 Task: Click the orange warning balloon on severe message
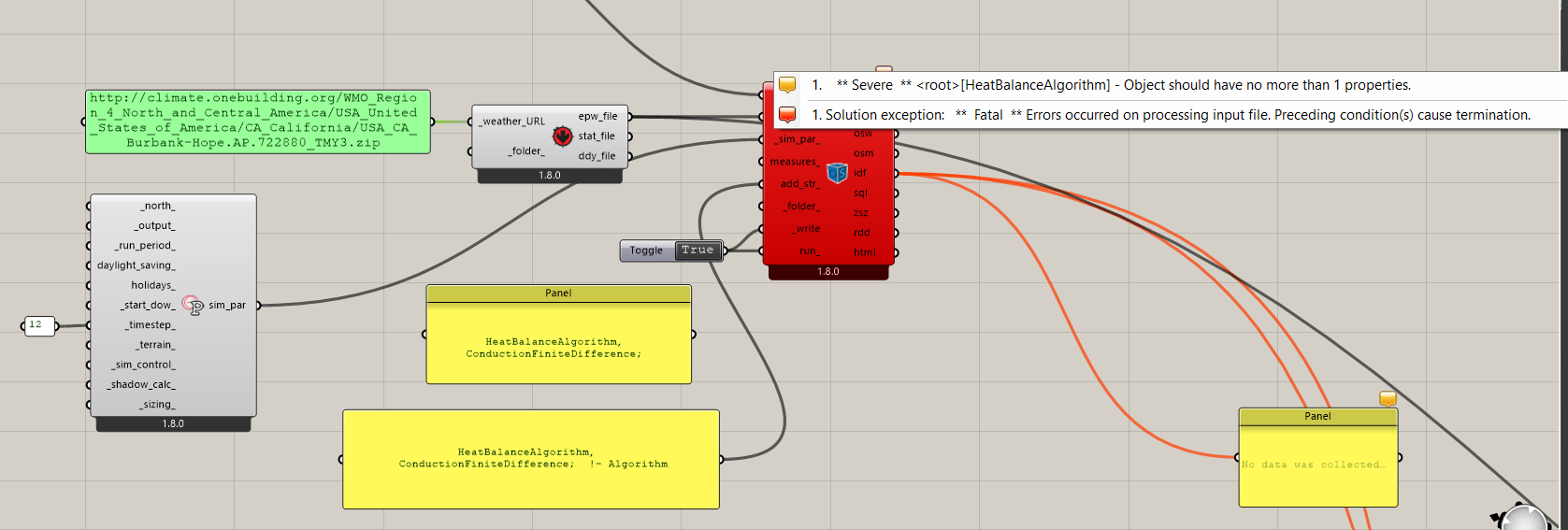point(787,85)
